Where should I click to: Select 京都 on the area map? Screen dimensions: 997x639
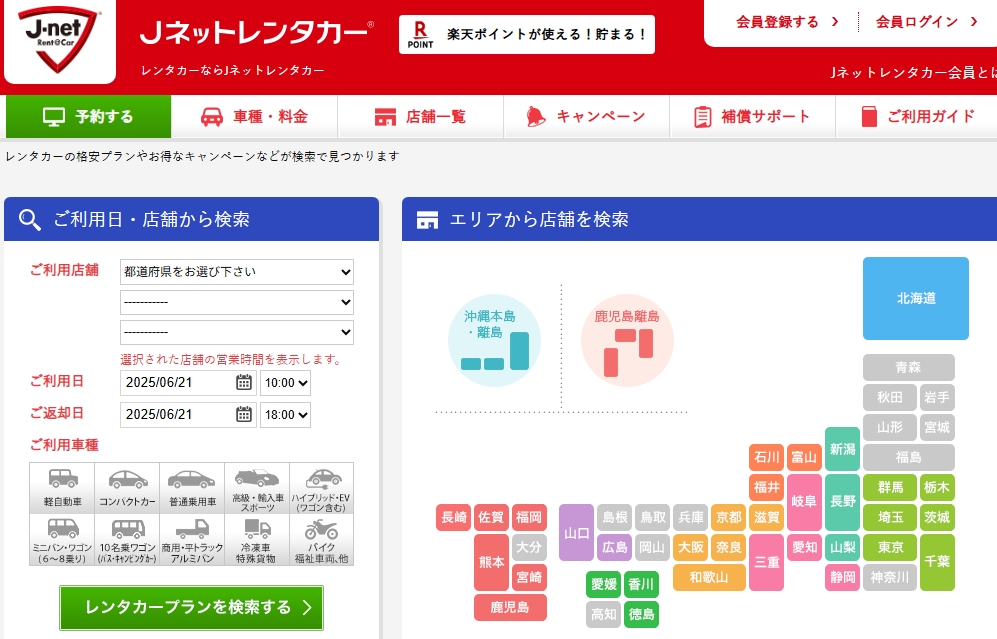(729, 517)
